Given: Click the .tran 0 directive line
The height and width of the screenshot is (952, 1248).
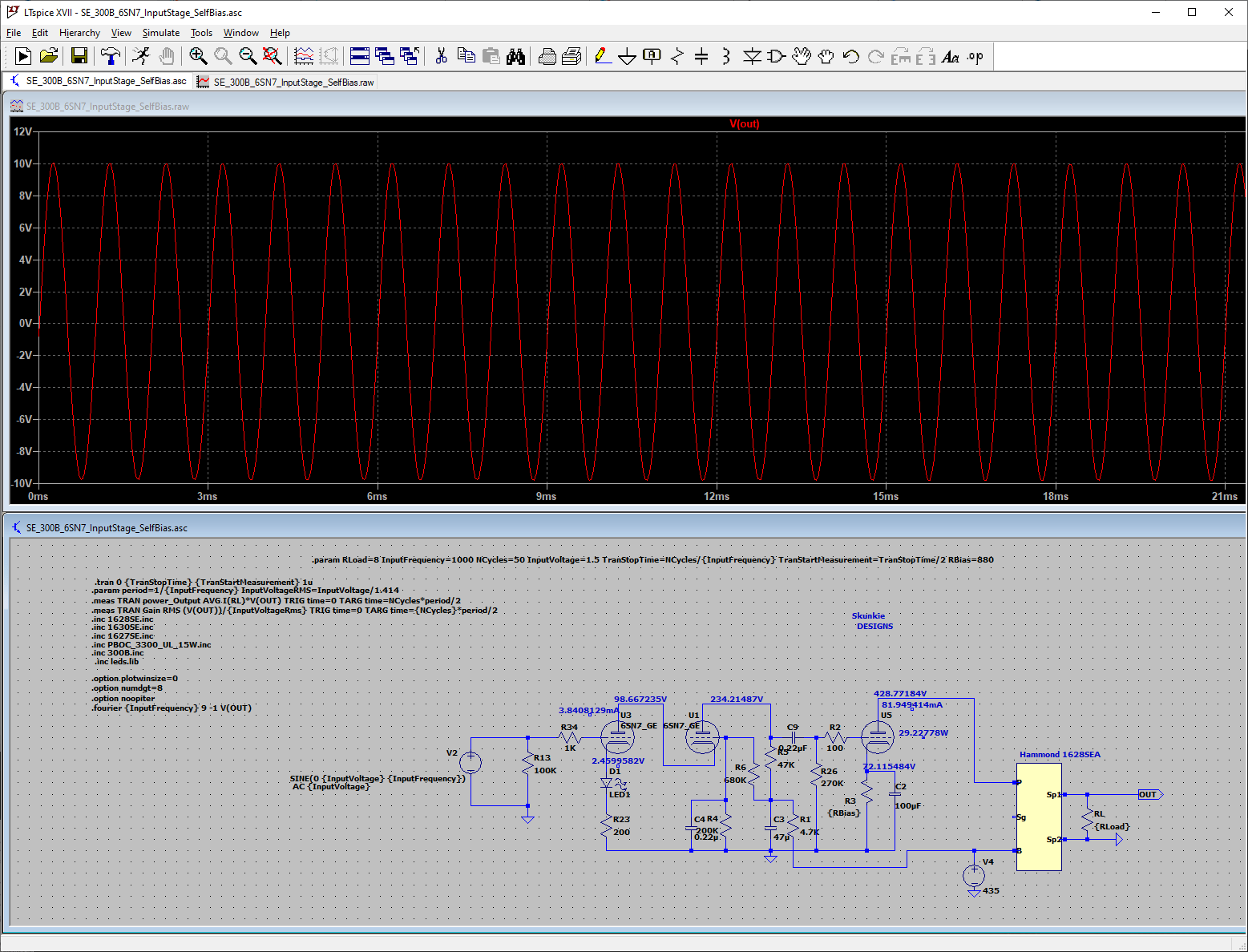Looking at the screenshot, I should 204,583.
